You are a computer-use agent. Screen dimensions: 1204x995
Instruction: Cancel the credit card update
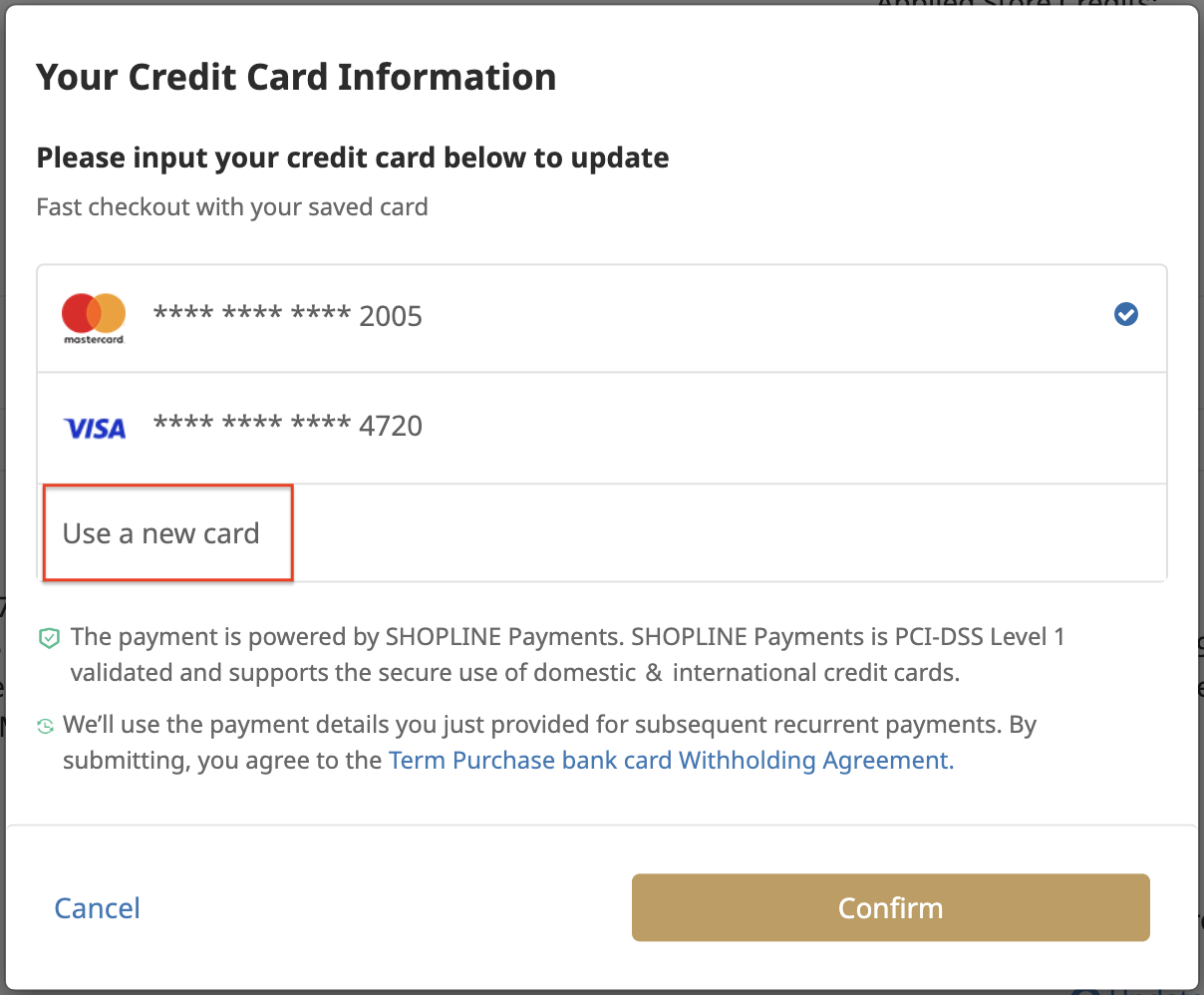[x=97, y=908]
